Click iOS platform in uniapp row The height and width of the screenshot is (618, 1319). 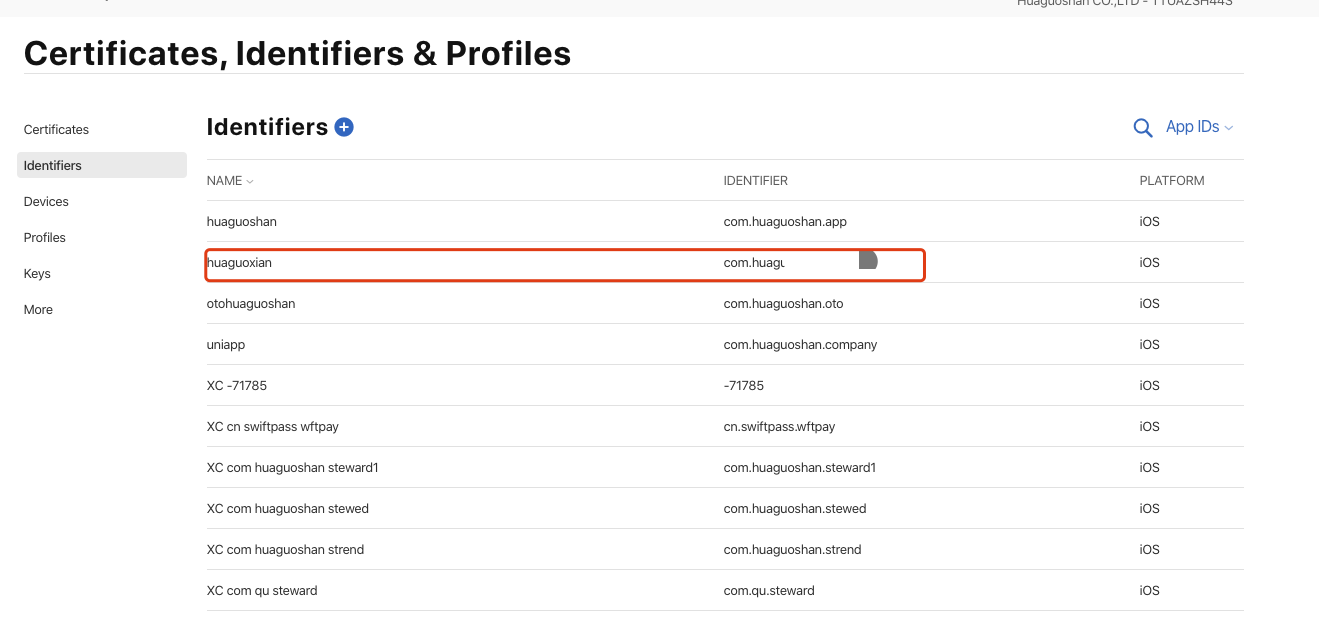[x=1150, y=344]
